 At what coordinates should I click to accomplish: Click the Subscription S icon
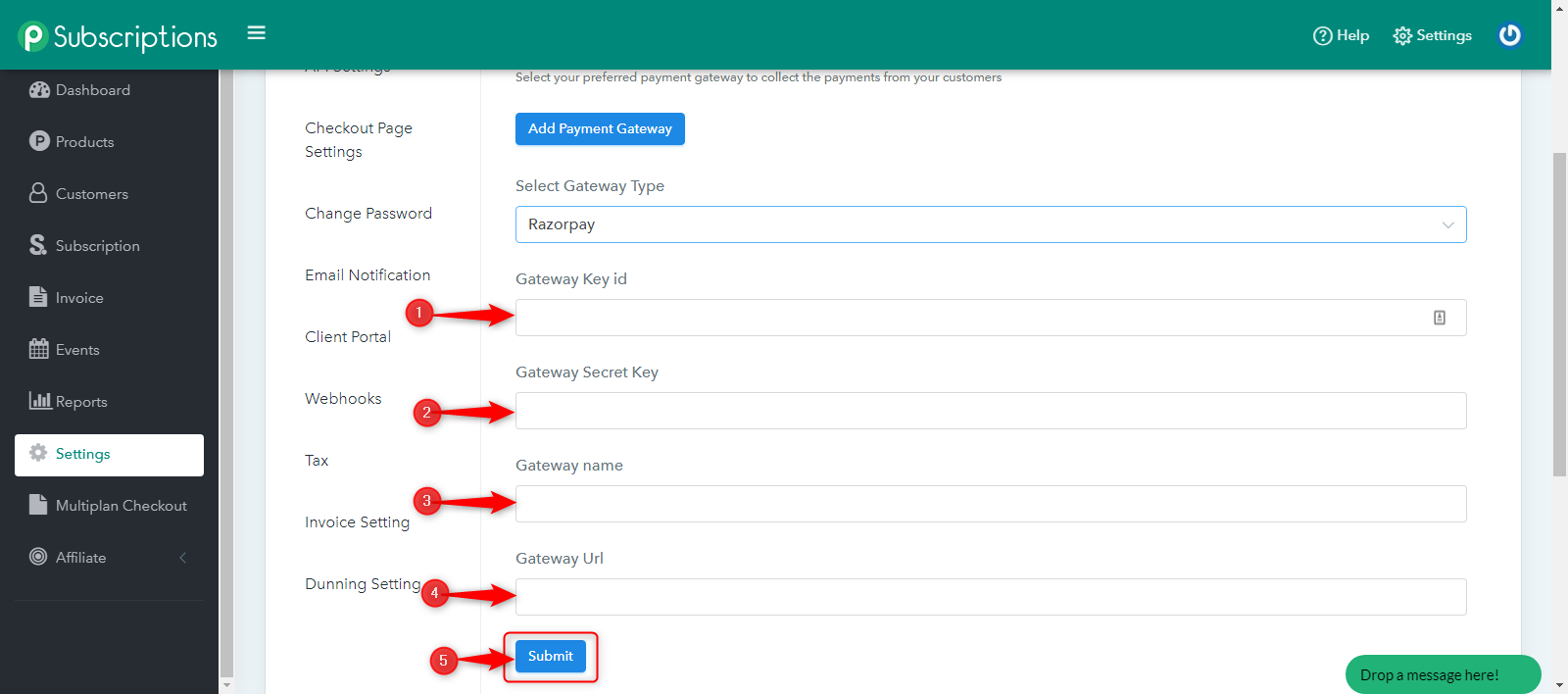pyautogui.click(x=38, y=245)
